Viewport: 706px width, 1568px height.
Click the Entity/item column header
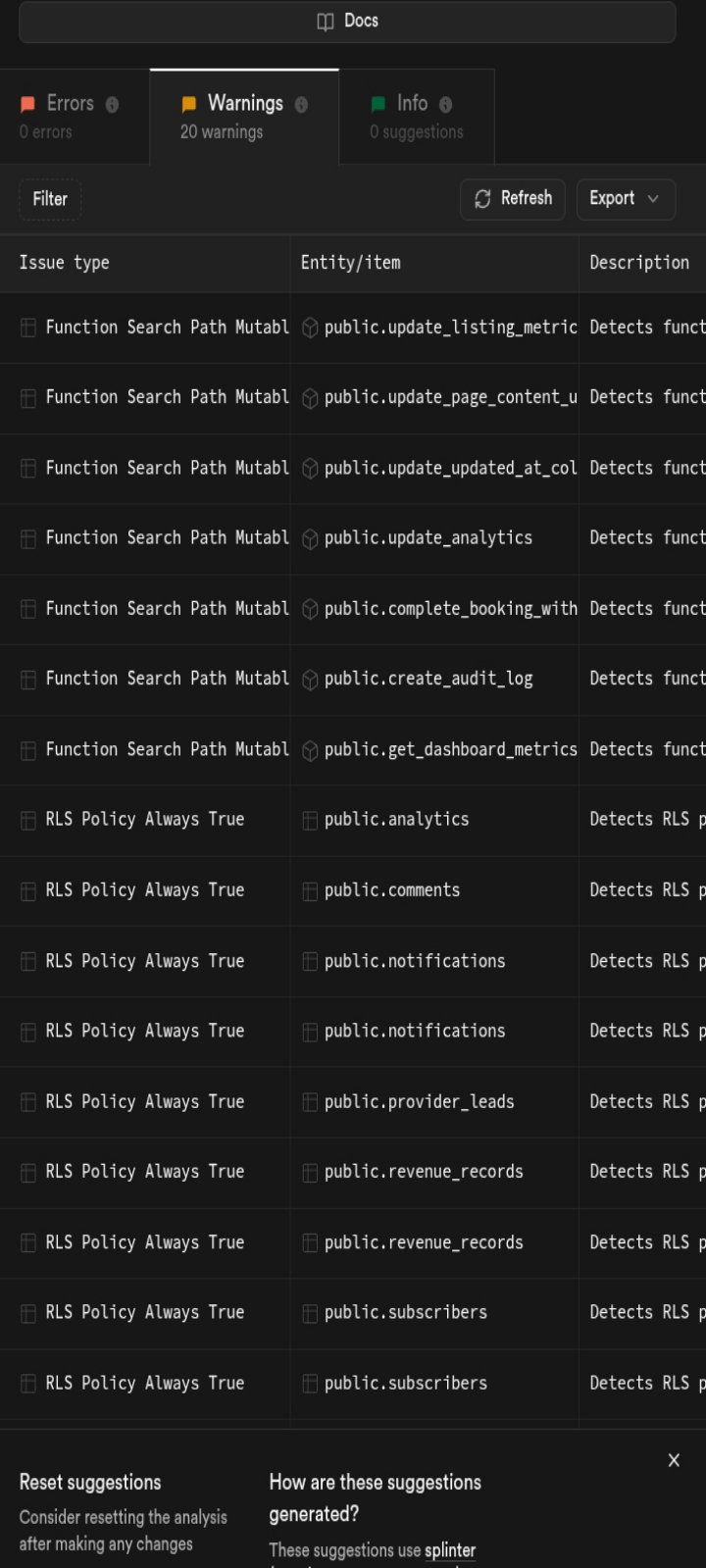[434, 263]
